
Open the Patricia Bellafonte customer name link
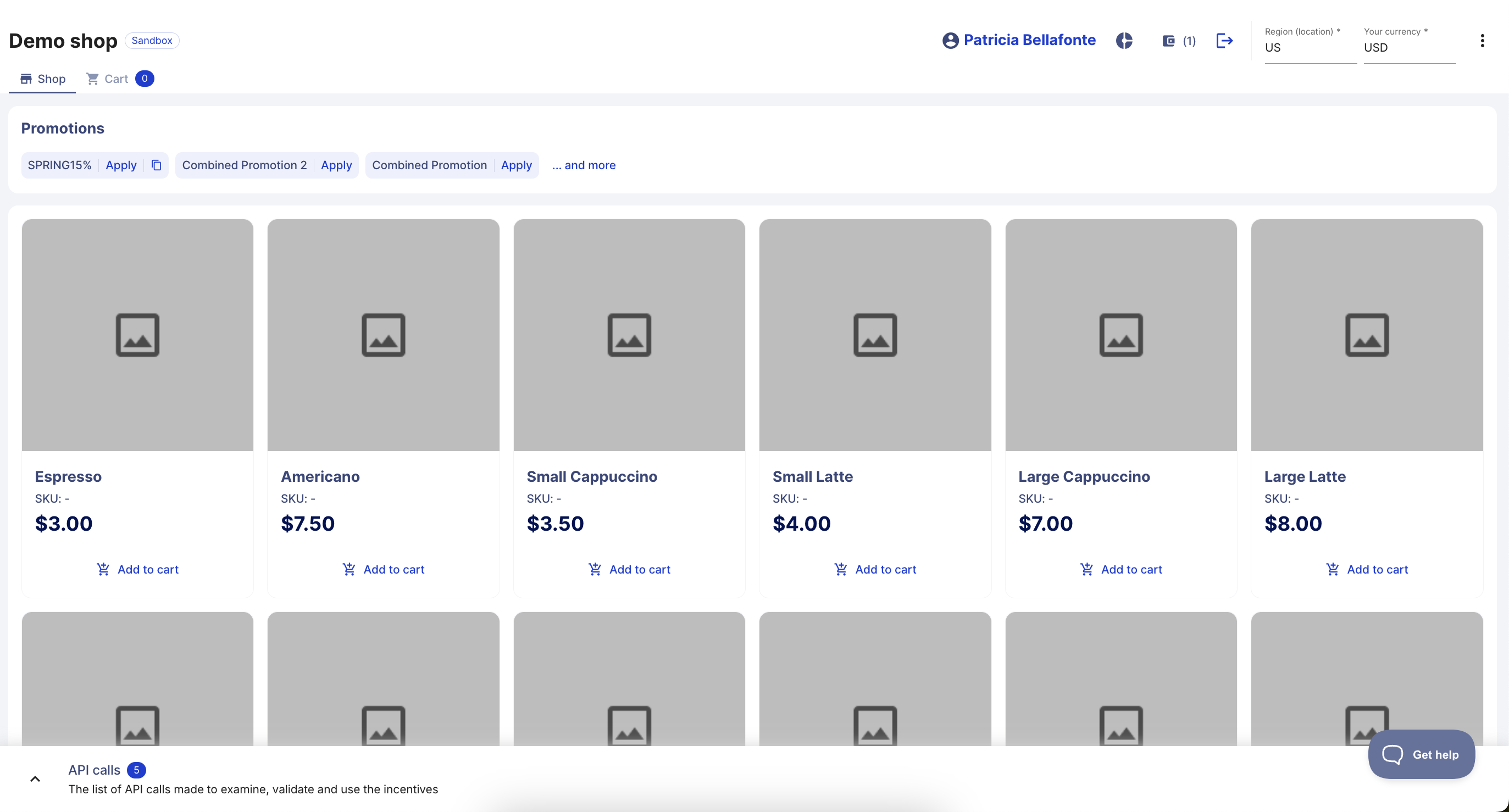click(x=1029, y=40)
